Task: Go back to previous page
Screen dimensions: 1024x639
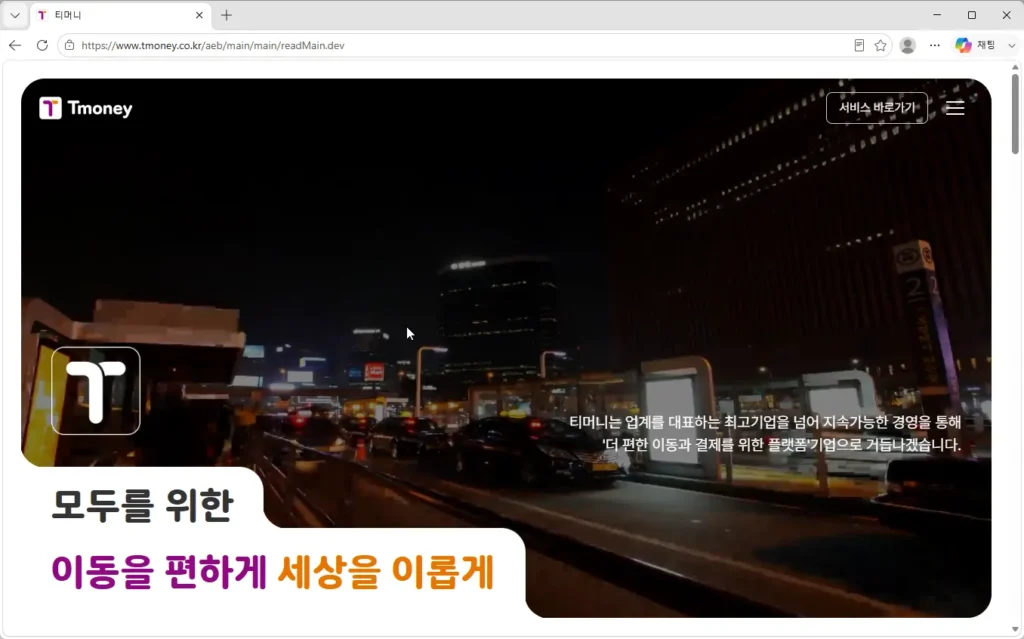Action: 15,45
